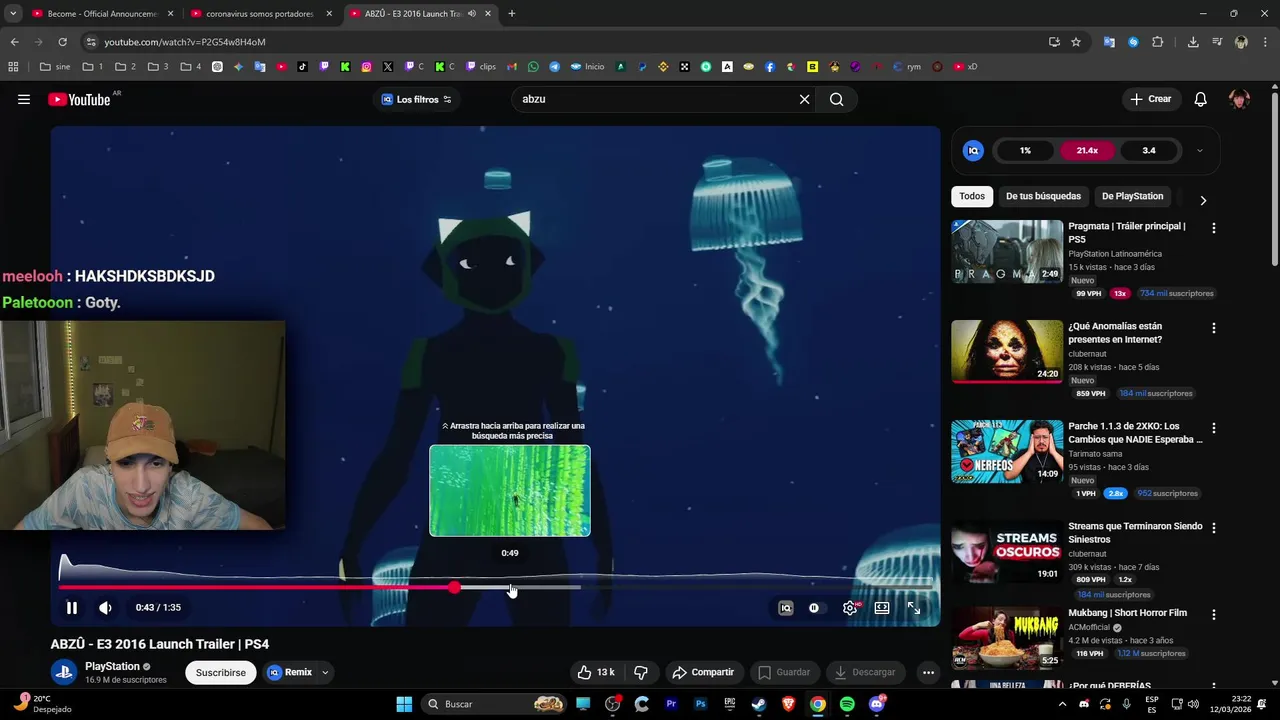Select the De tus búsquedas chip
The width and height of the screenshot is (1280, 720).
pyautogui.click(x=1043, y=196)
